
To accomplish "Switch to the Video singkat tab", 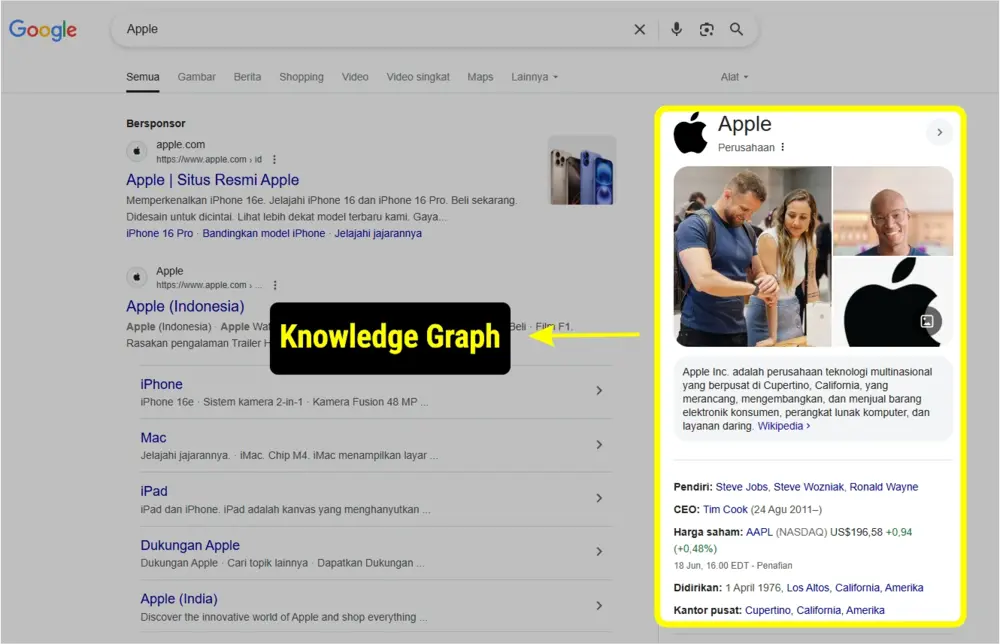I will click(418, 77).
